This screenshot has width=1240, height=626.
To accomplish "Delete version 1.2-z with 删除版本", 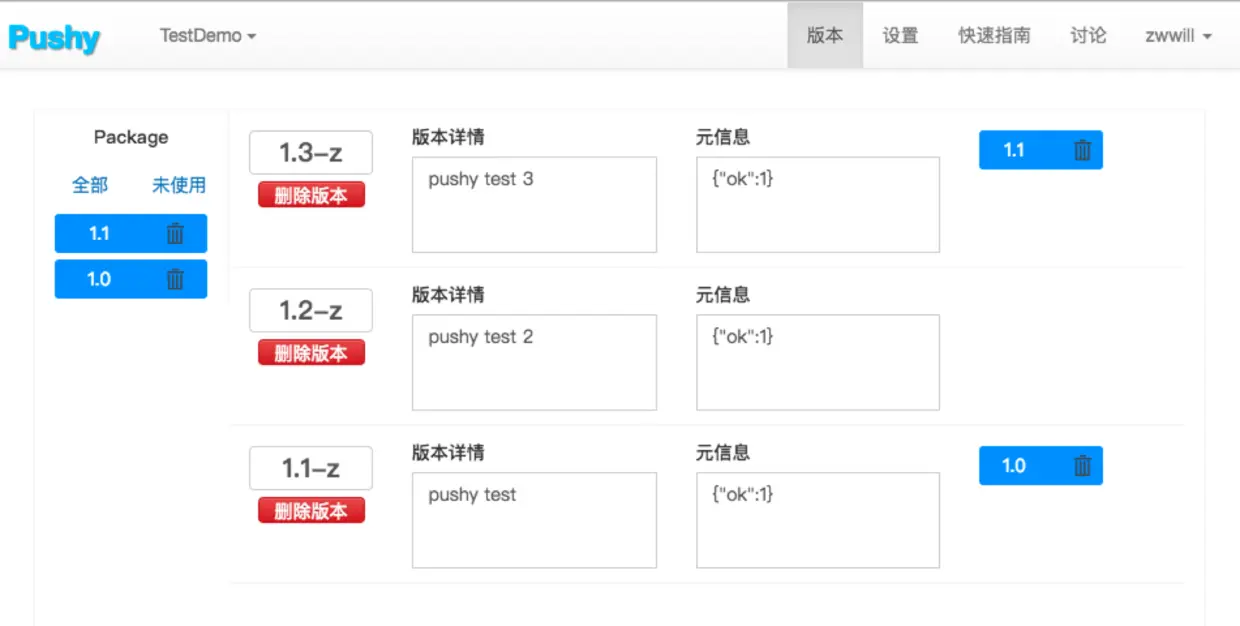I will pyautogui.click(x=311, y=352).
